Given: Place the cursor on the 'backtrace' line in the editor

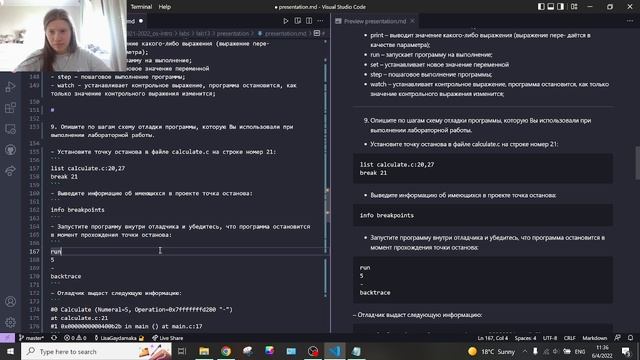Looking at the screenshot, I should pyautogui.click(x=66, y=276).
